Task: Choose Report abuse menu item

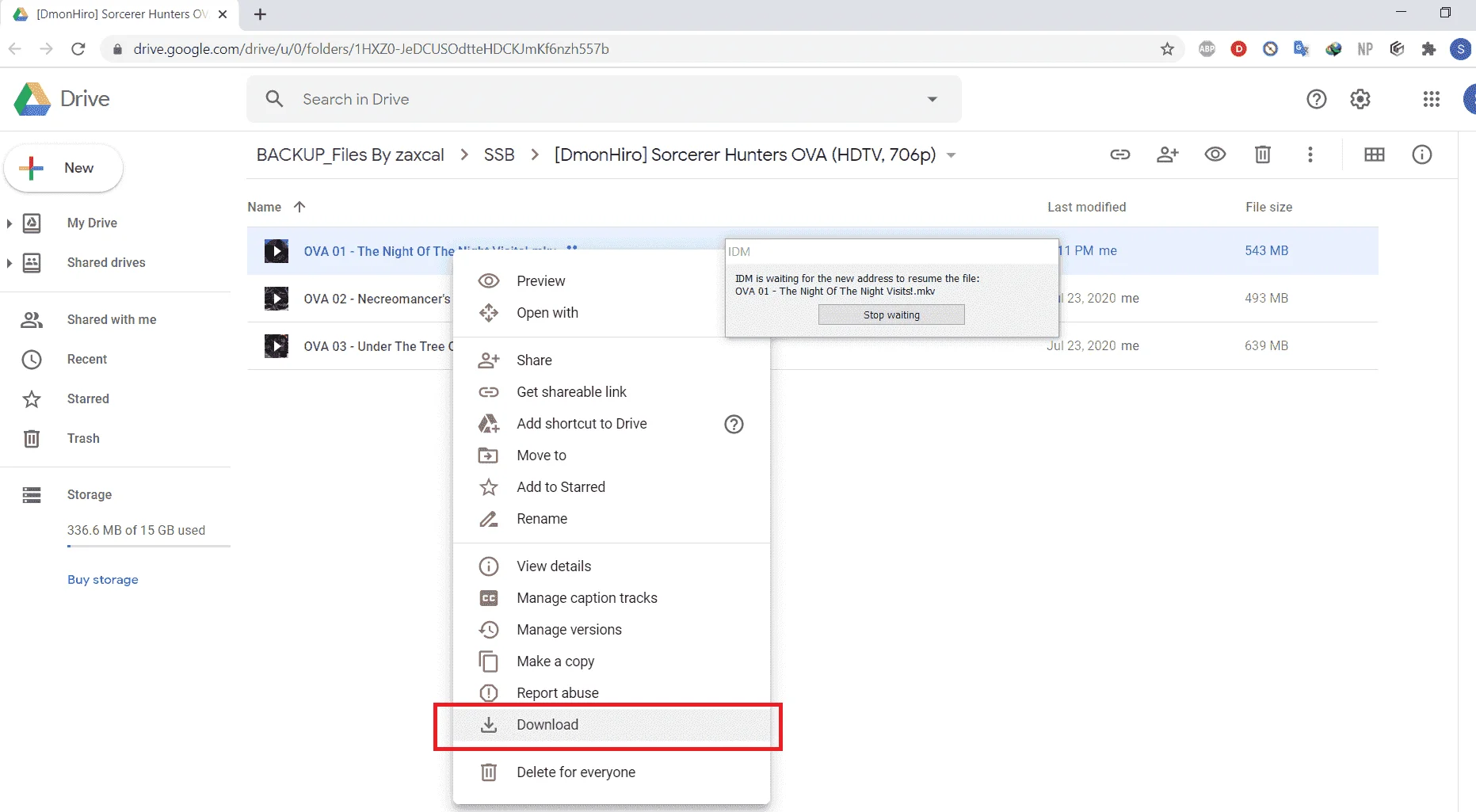Action: (x=611, y=693)
